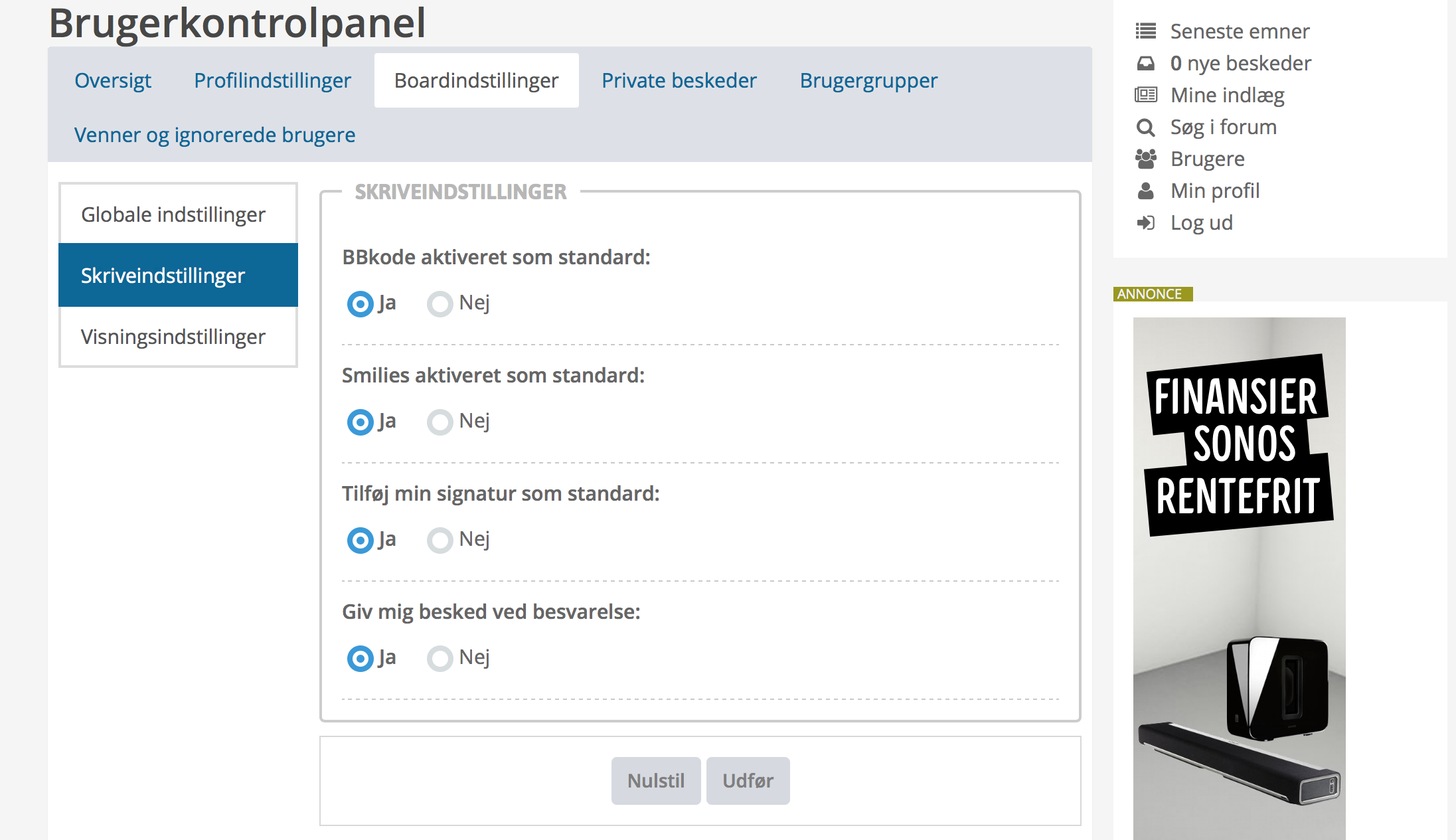Click the list icon beside Seneste emner
The height and width of the screenshot is (840, 1456).
coord(1145,31)
